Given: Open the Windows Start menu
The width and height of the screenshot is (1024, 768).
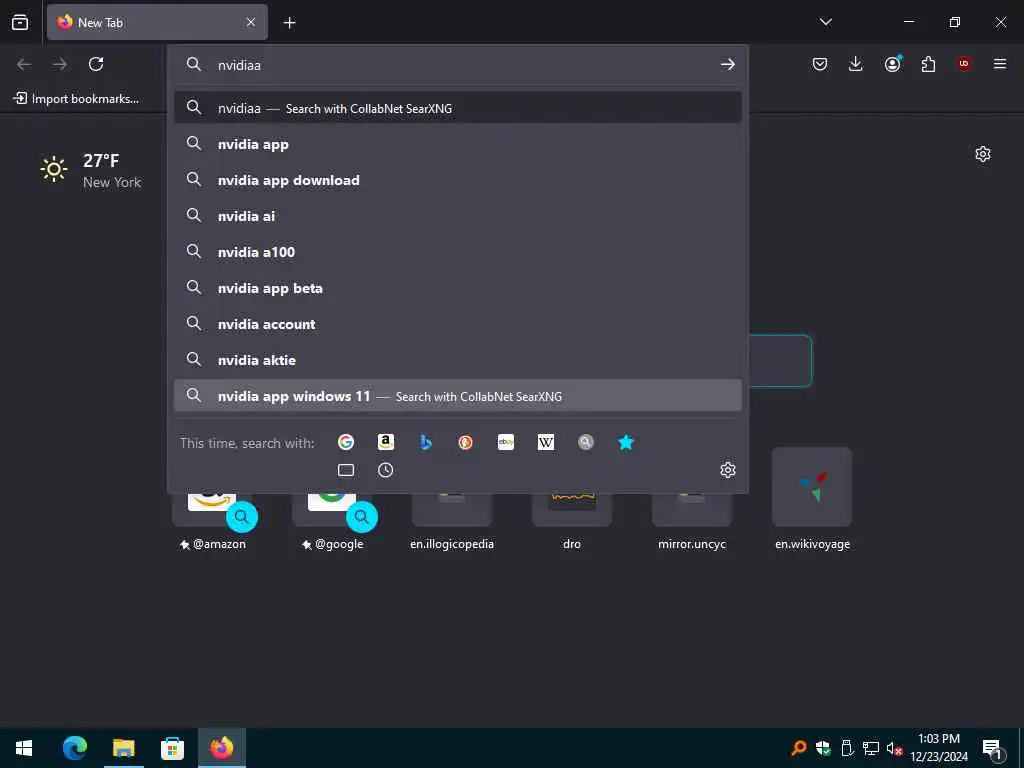Looking at the screenshot, I should (24, 748).
